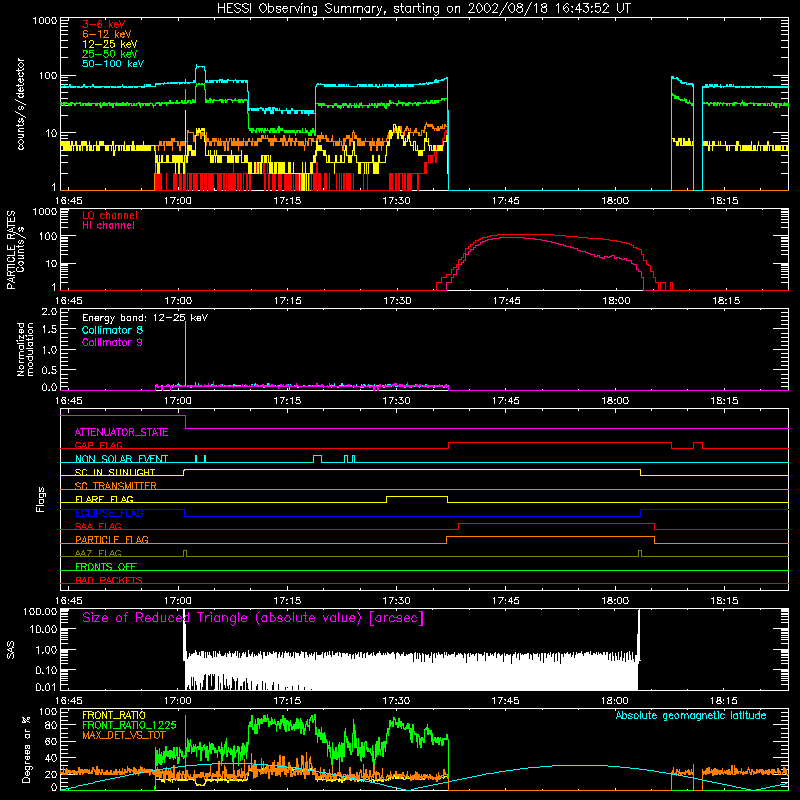
Task: Click the SAA_FLAG label
Action: pyautogui.click(x=98, y=526)
